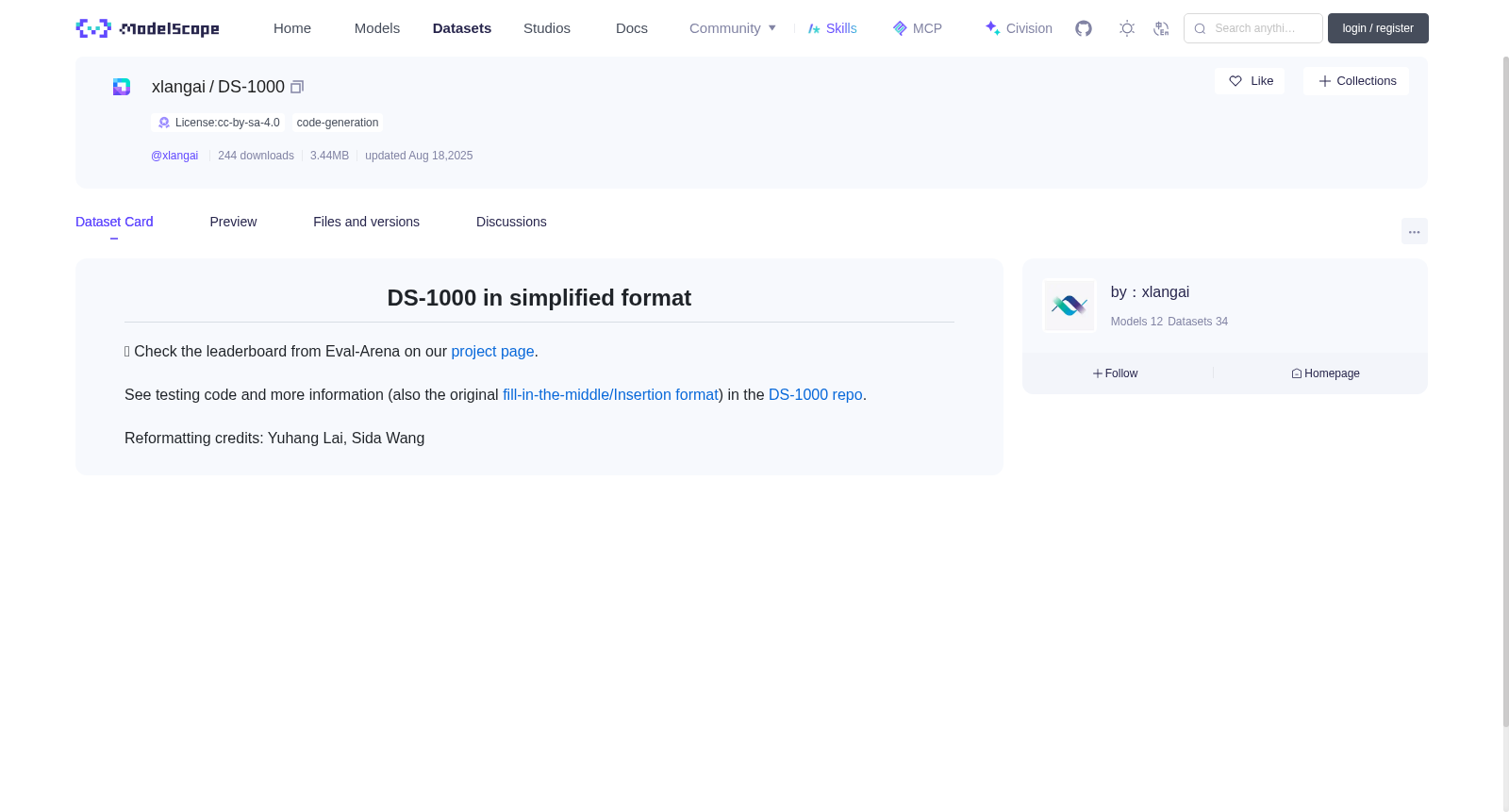This screenshot has width=1509, height=812.
Task: Like the DS-1000 dataset
Action: [1250, 81]
